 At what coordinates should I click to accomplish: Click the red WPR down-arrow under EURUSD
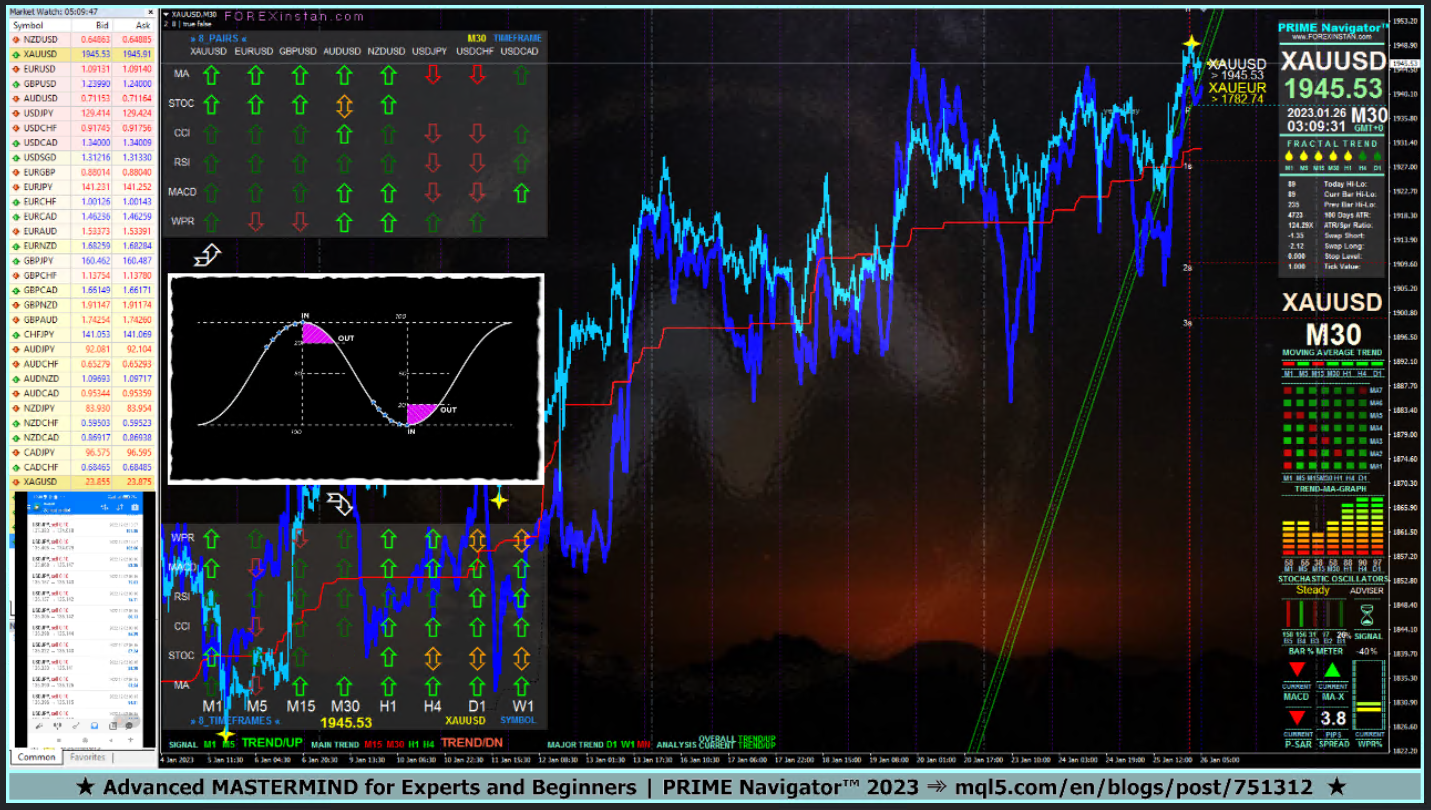[255, 221]
